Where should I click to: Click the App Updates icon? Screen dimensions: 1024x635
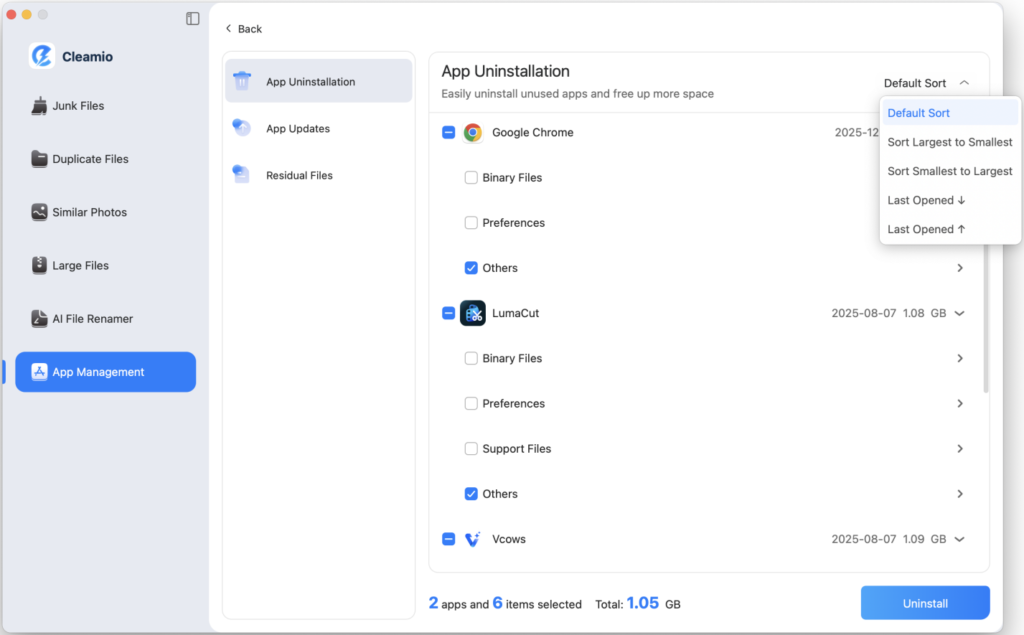click(241, 128)
